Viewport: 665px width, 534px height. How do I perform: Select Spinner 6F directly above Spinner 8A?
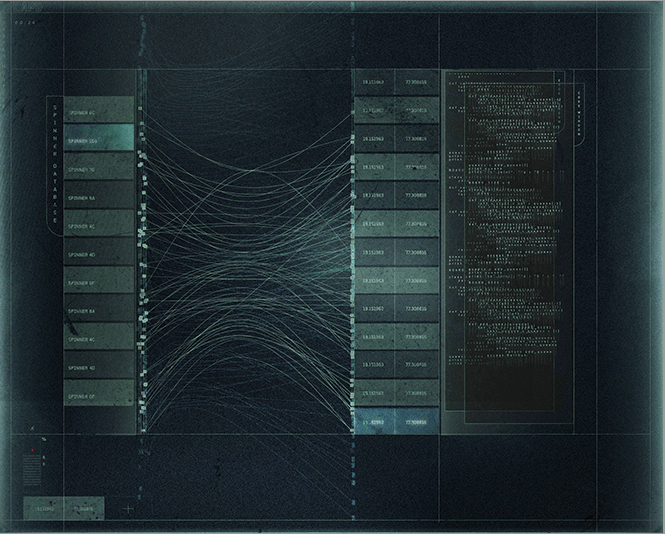click(98, 284)
